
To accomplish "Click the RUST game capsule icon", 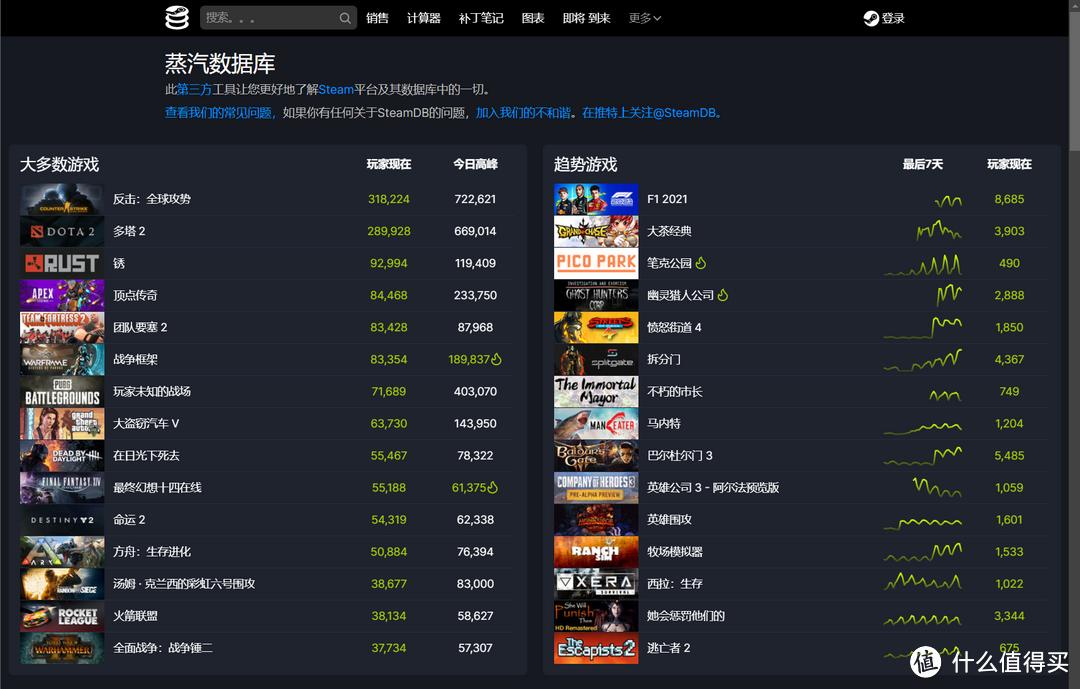I will pyautogui.click(x=61, y=263).
